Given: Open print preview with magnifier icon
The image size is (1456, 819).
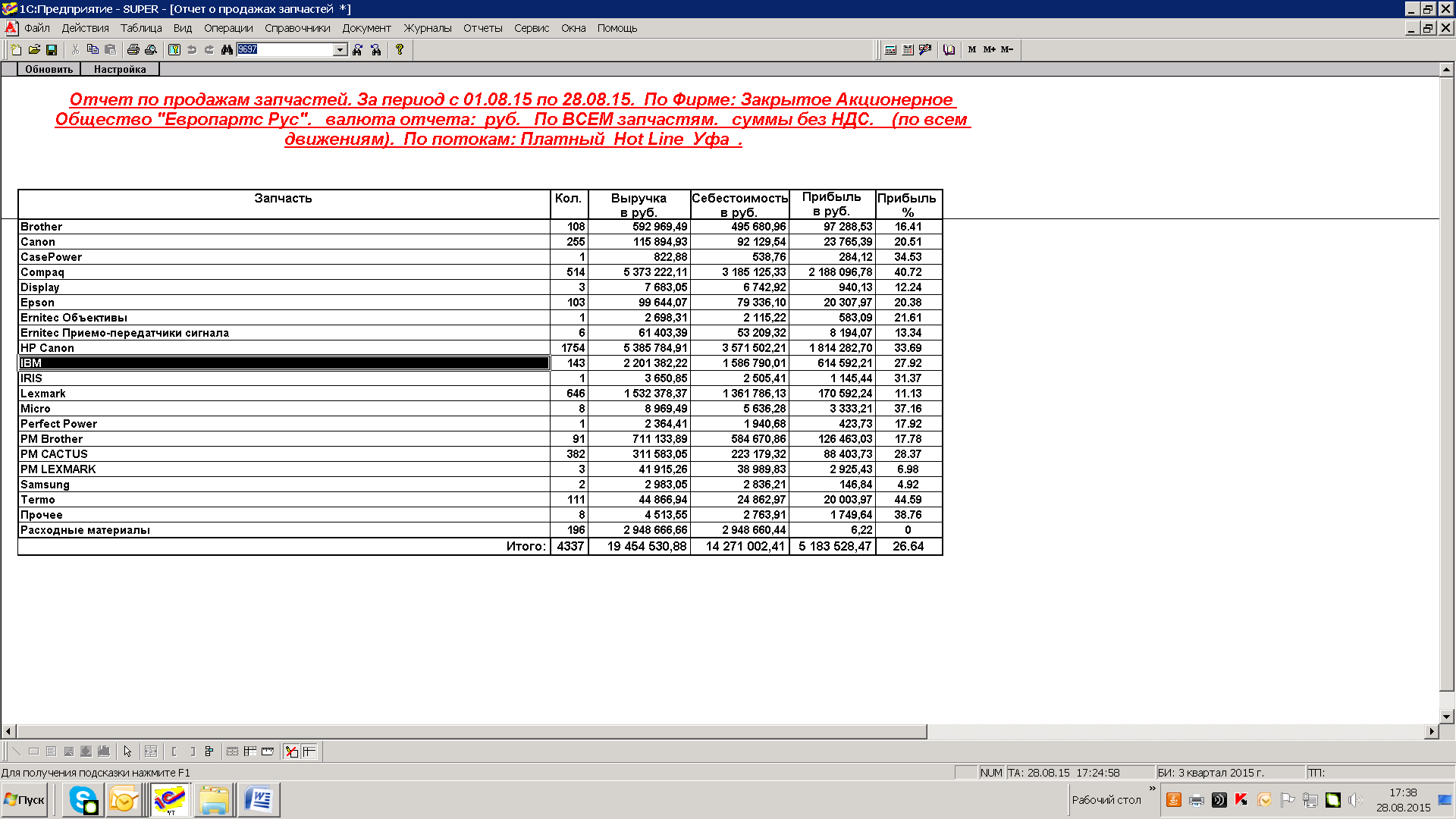Looking at the screenshot, I should tap(151, 49).
